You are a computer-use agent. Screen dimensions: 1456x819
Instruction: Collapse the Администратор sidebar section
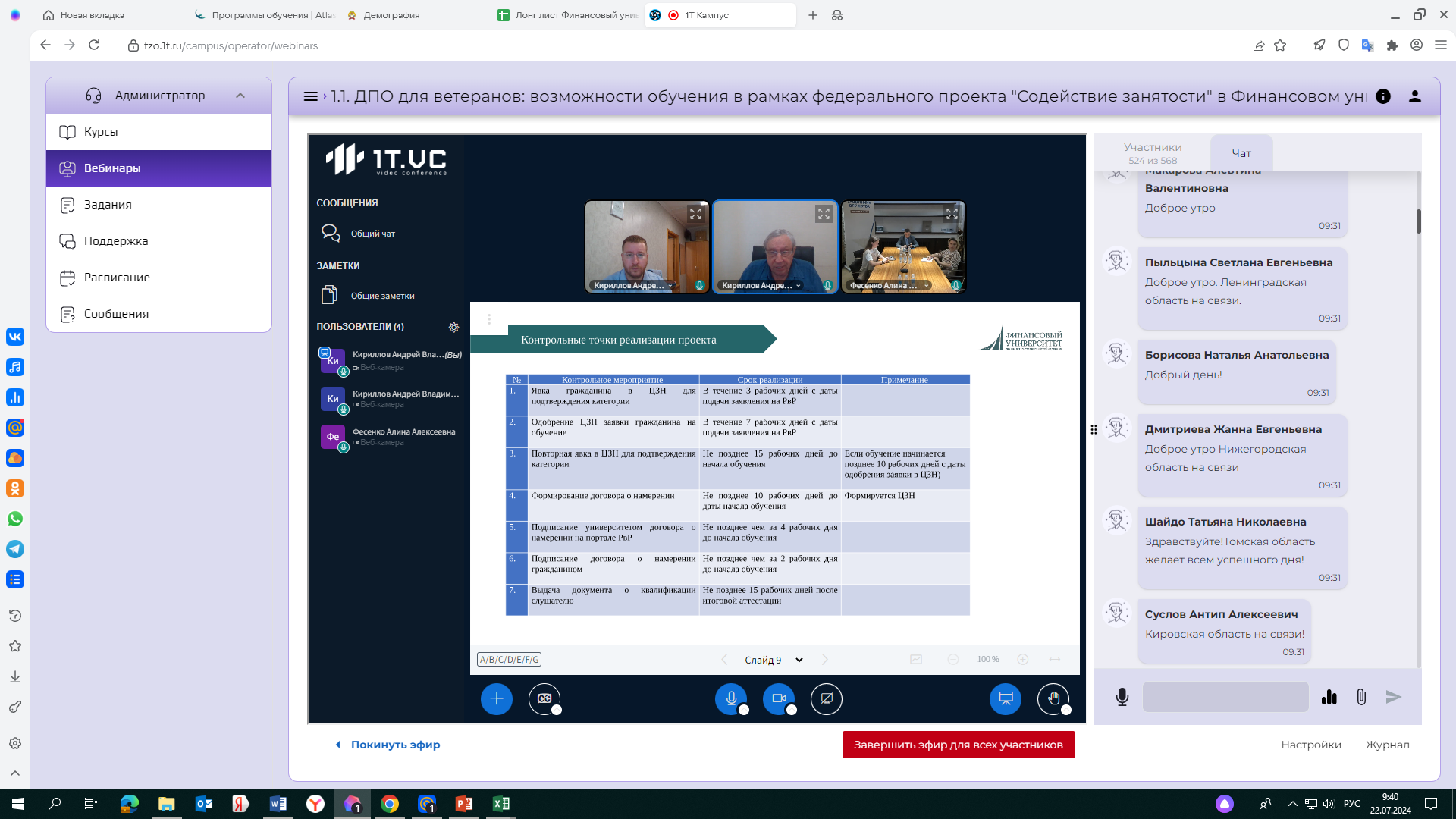pyautogui.click(x=240, y=96)
